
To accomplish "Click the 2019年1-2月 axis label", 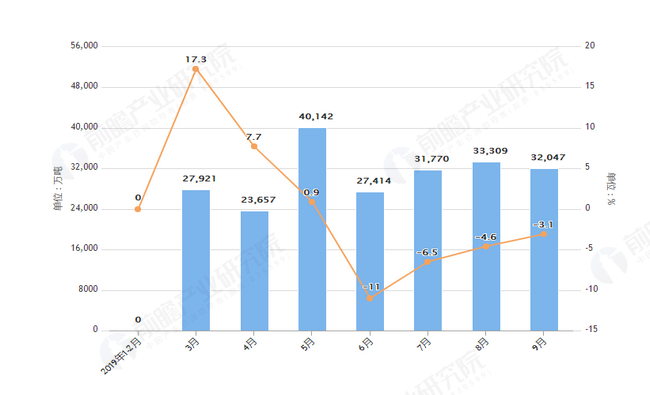I will pos(121,356).
